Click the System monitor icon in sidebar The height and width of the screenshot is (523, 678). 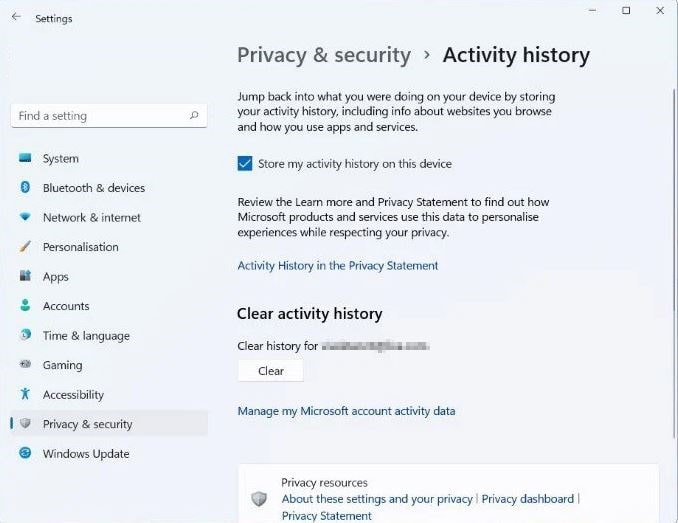25,158
